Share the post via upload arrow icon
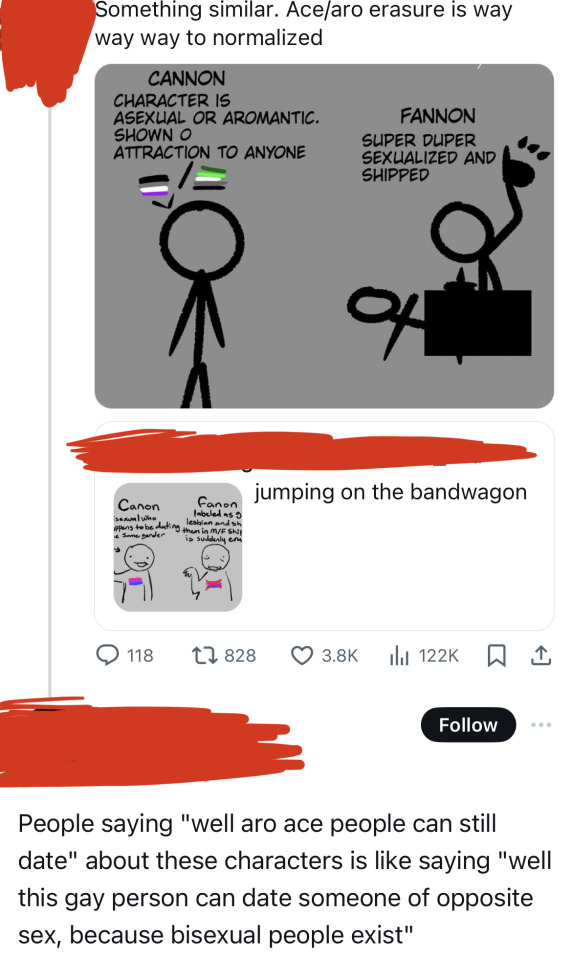 540,656
